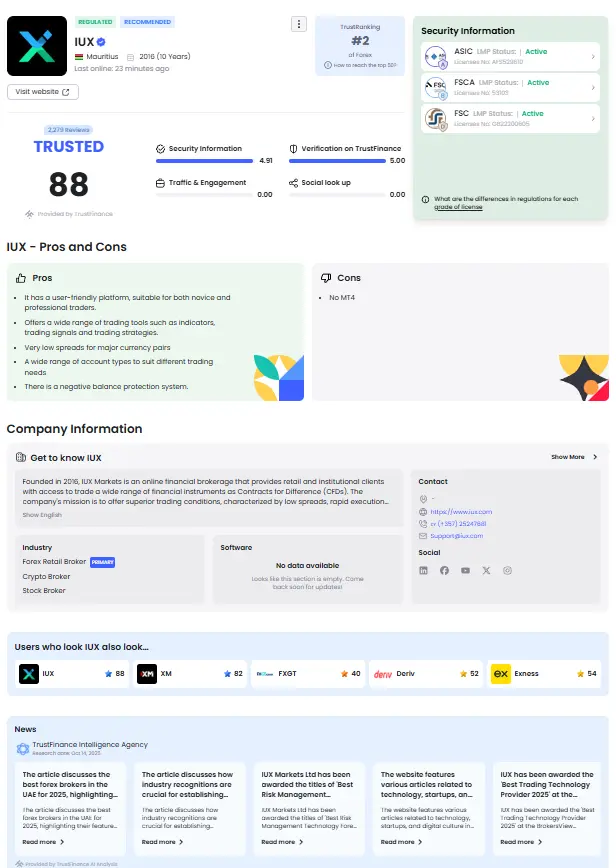This screenshot has height=868, width=616.
Task: Expand the ASIC license entry
Action: 510,56
